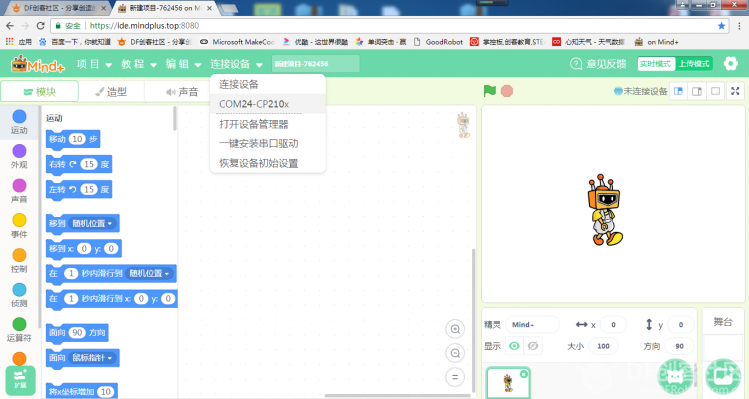This screenshot has width=749, height=399.
Task: Switch to 实时模式 realtime mode
Action: tap(656, 64)
